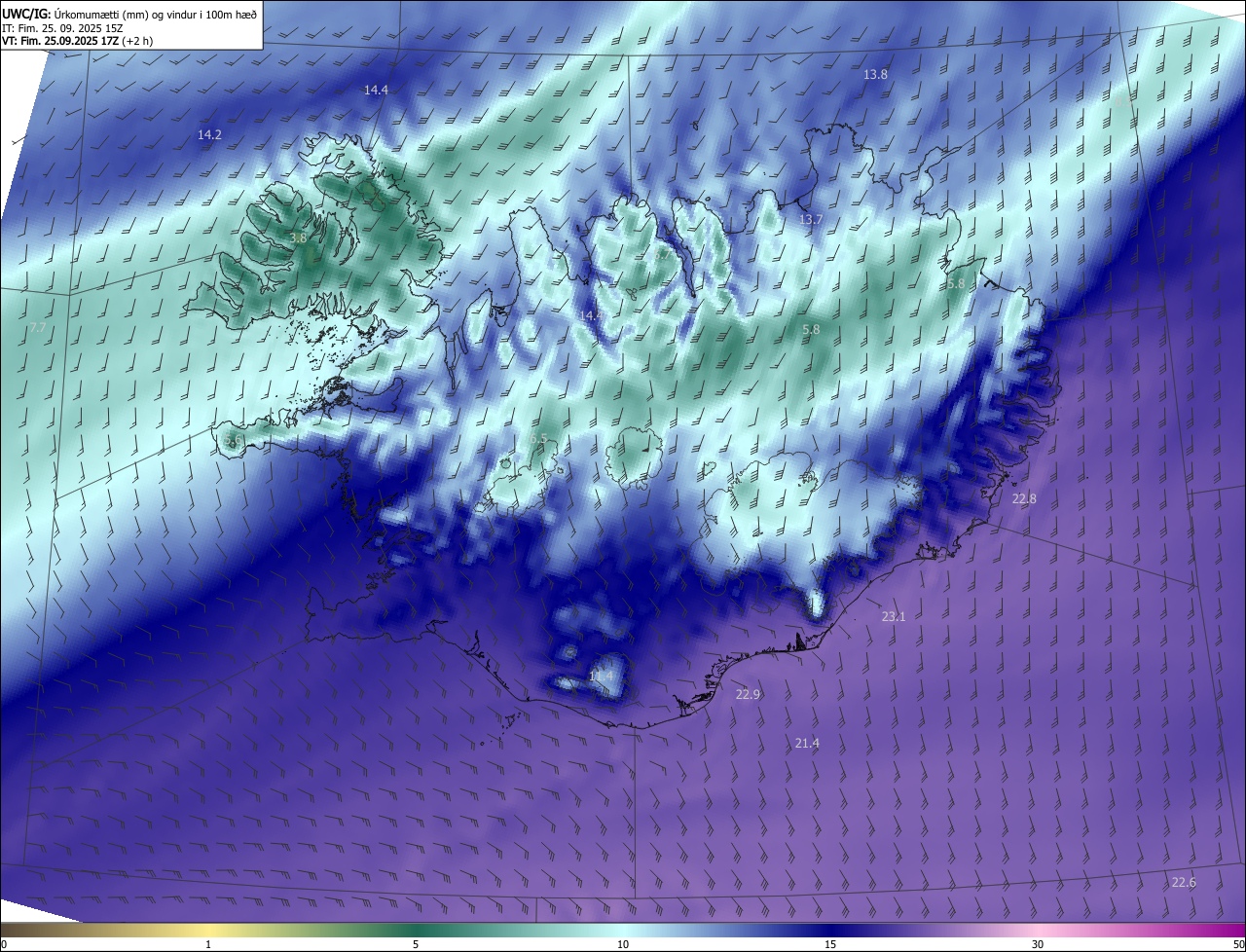Click the 22.9 value on the map

[x=748, y=695]
